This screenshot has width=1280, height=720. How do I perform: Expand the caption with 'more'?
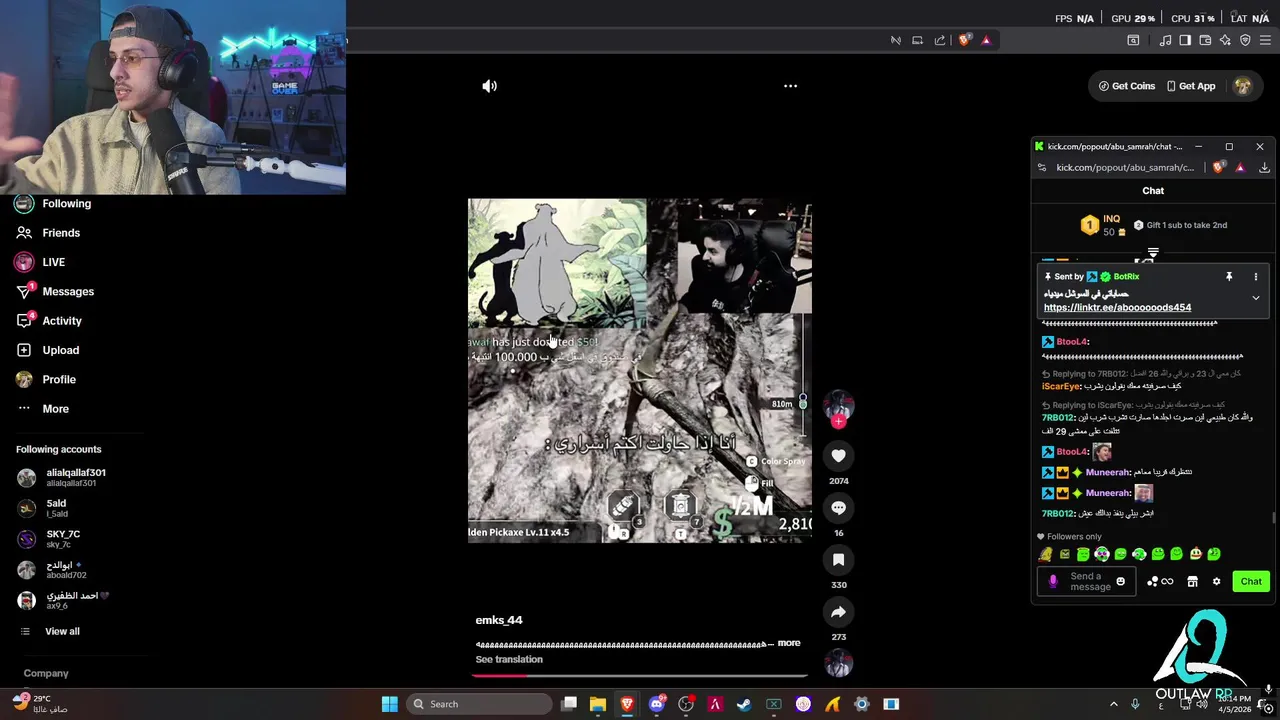pyautogui.click(x=789, y=643)
